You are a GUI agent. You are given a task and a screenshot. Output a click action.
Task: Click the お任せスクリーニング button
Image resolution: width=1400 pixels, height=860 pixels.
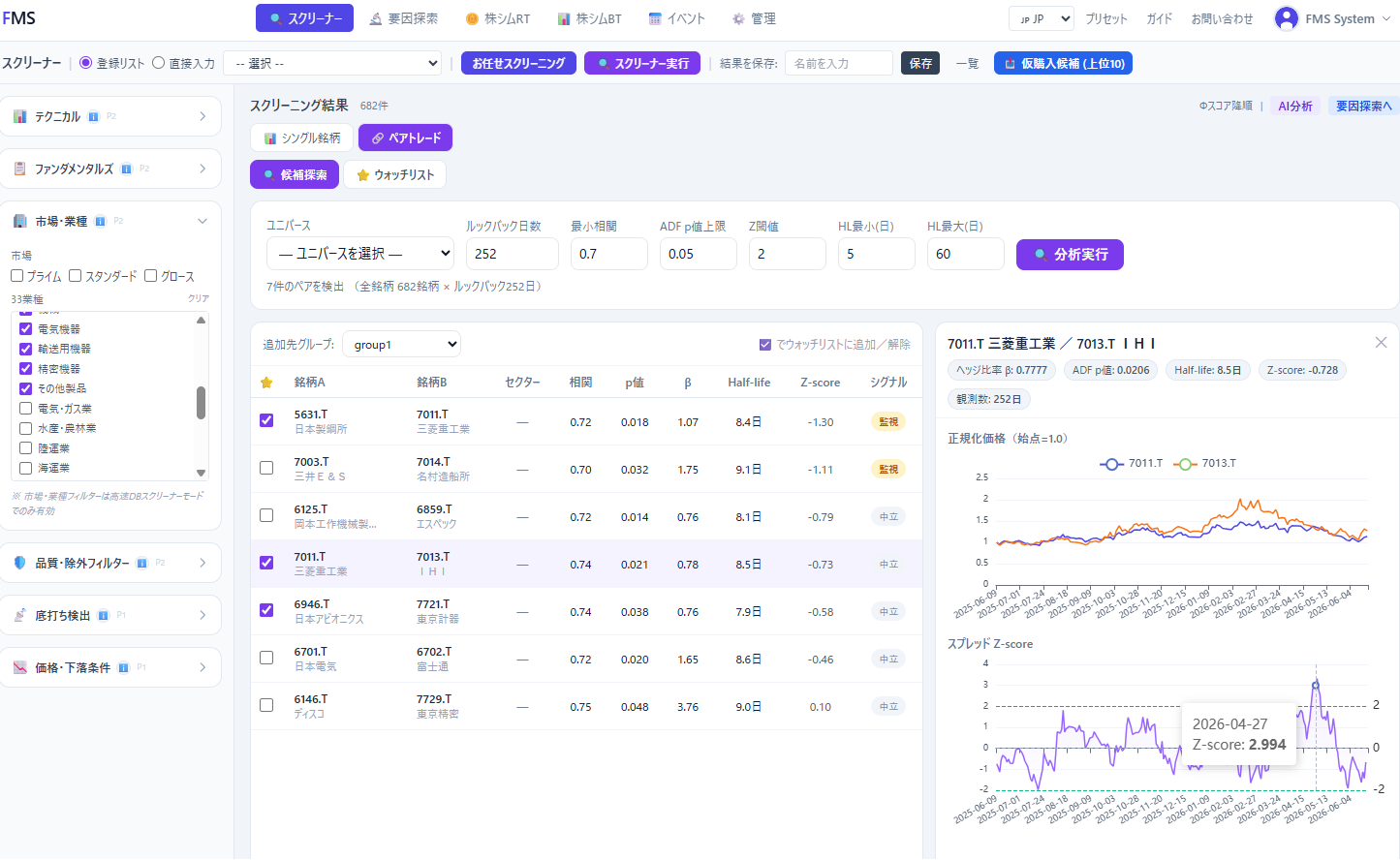click(x=518, y=63)
